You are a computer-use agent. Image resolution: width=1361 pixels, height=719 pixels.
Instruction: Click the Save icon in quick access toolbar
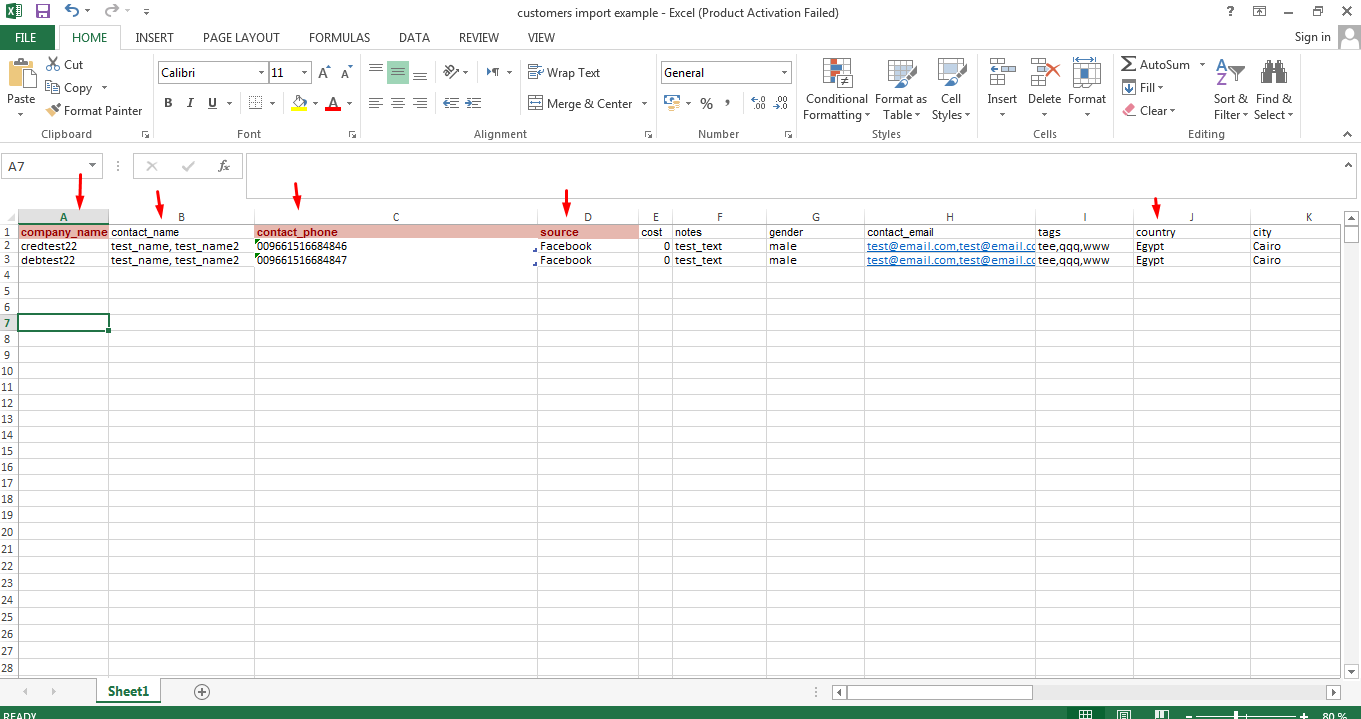coord(42,12)
